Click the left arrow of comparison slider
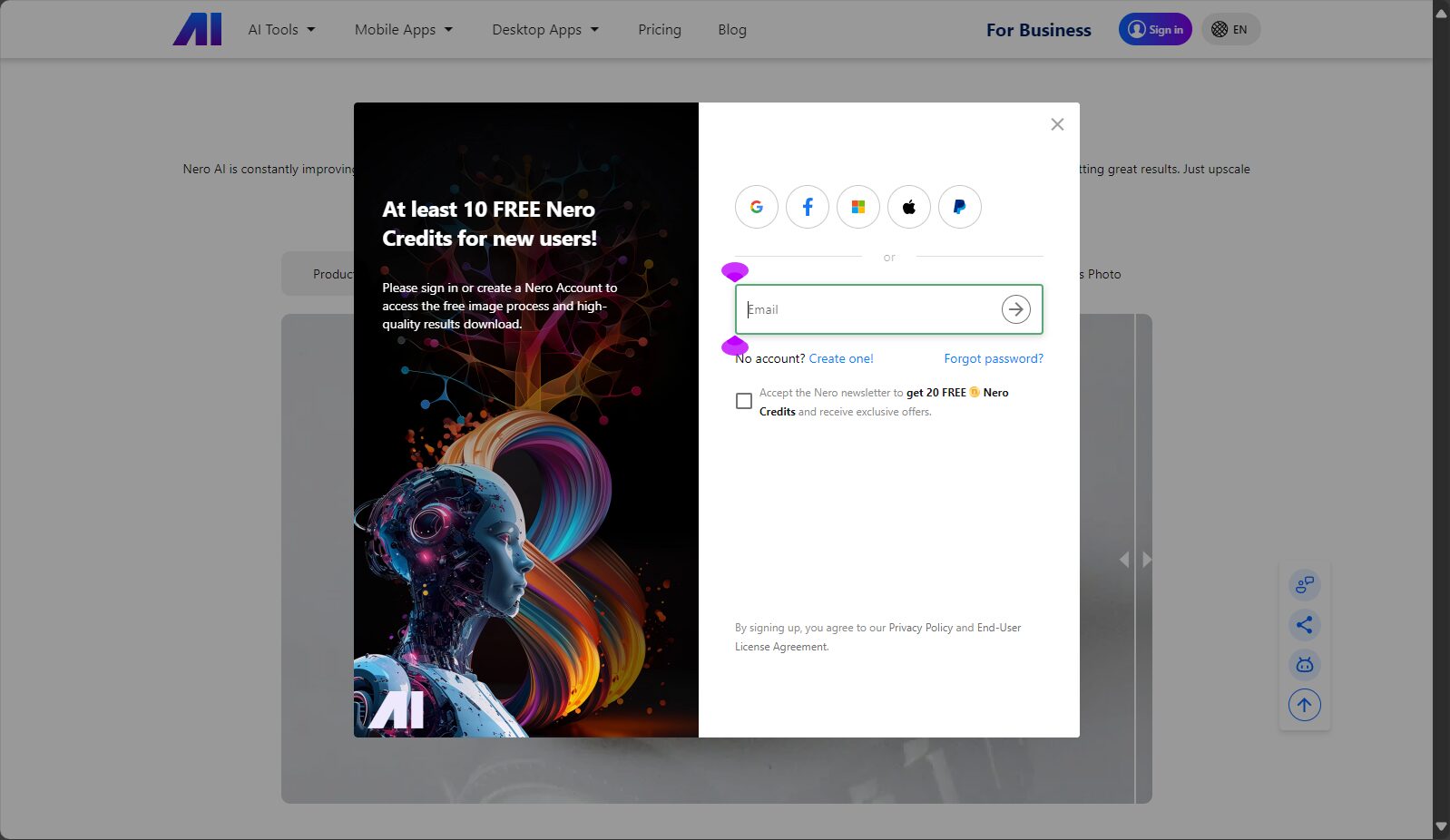This screenshot has height=840, width=1450. pyautogui.click(x=1124, y=560)
